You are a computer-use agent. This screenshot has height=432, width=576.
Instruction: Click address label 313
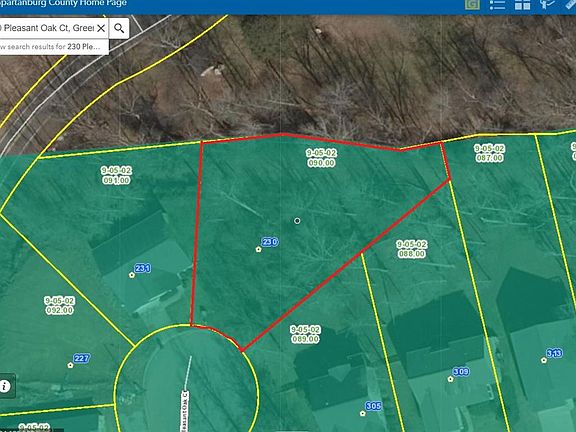(554, 353)
